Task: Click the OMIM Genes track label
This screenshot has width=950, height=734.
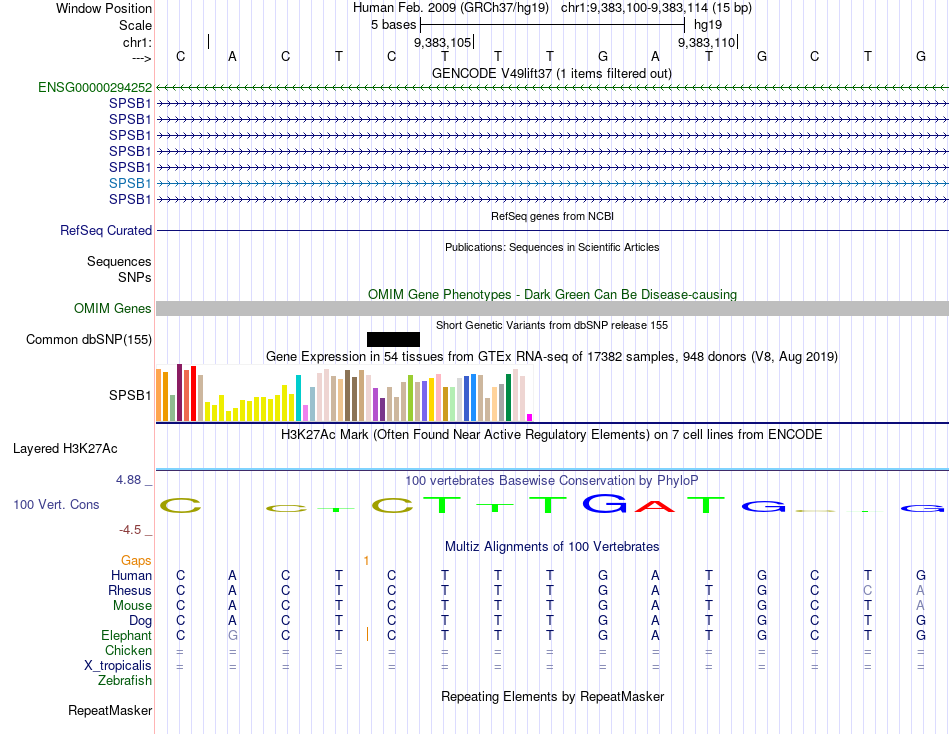Action: click(112, 309)
